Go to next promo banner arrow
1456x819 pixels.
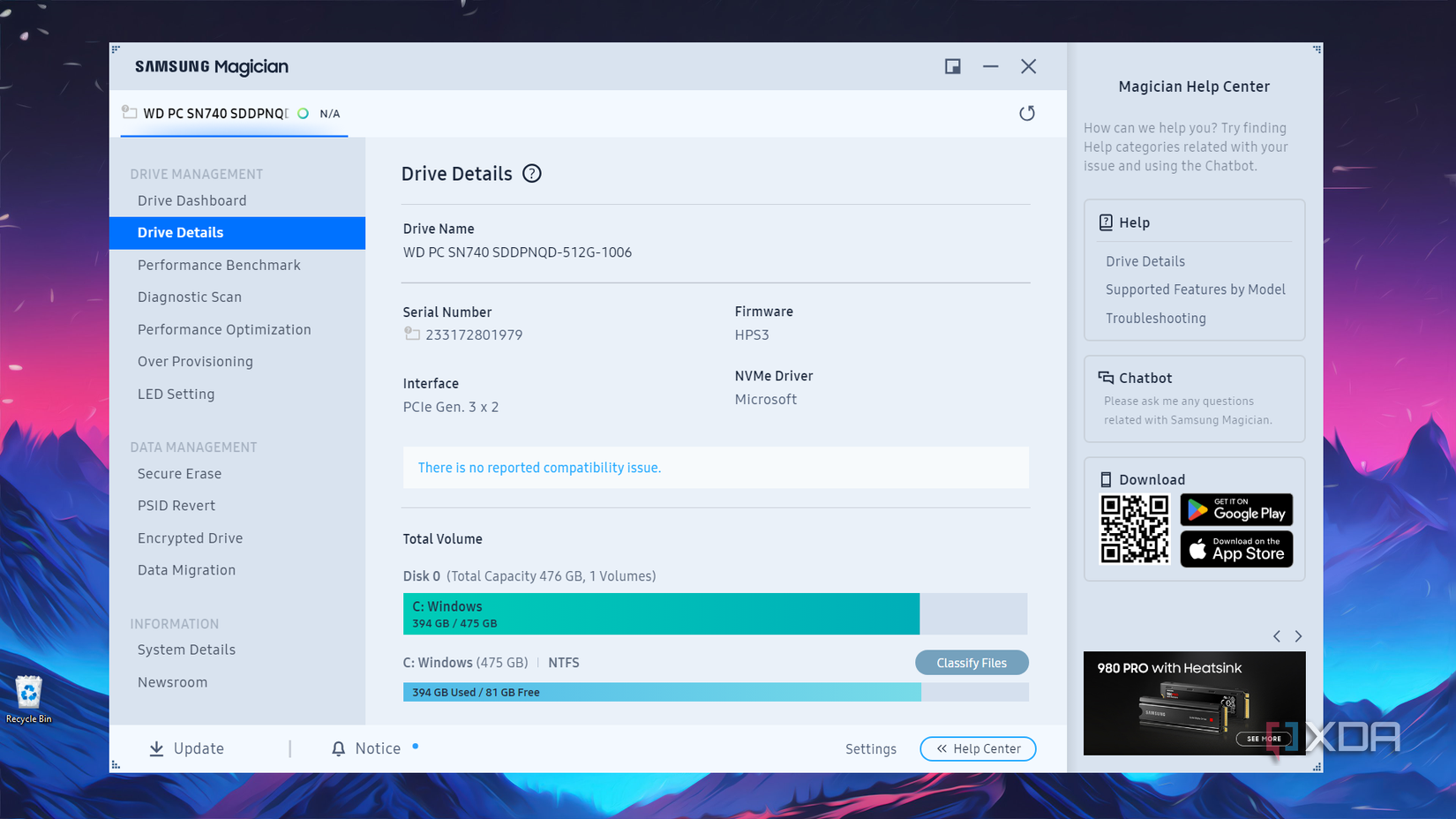tap(1298, 636)
